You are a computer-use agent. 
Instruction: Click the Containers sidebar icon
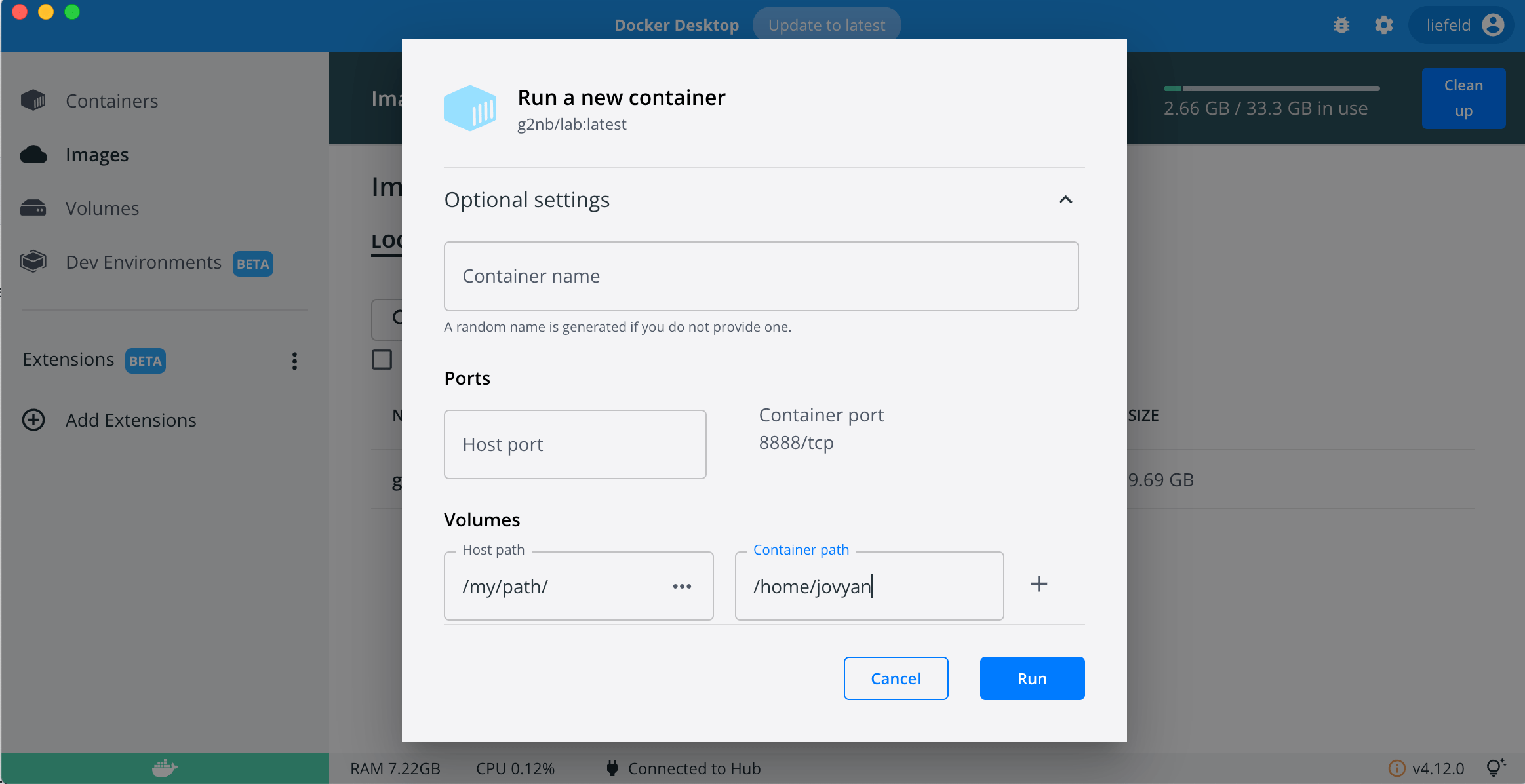click(x=33, y=100)
